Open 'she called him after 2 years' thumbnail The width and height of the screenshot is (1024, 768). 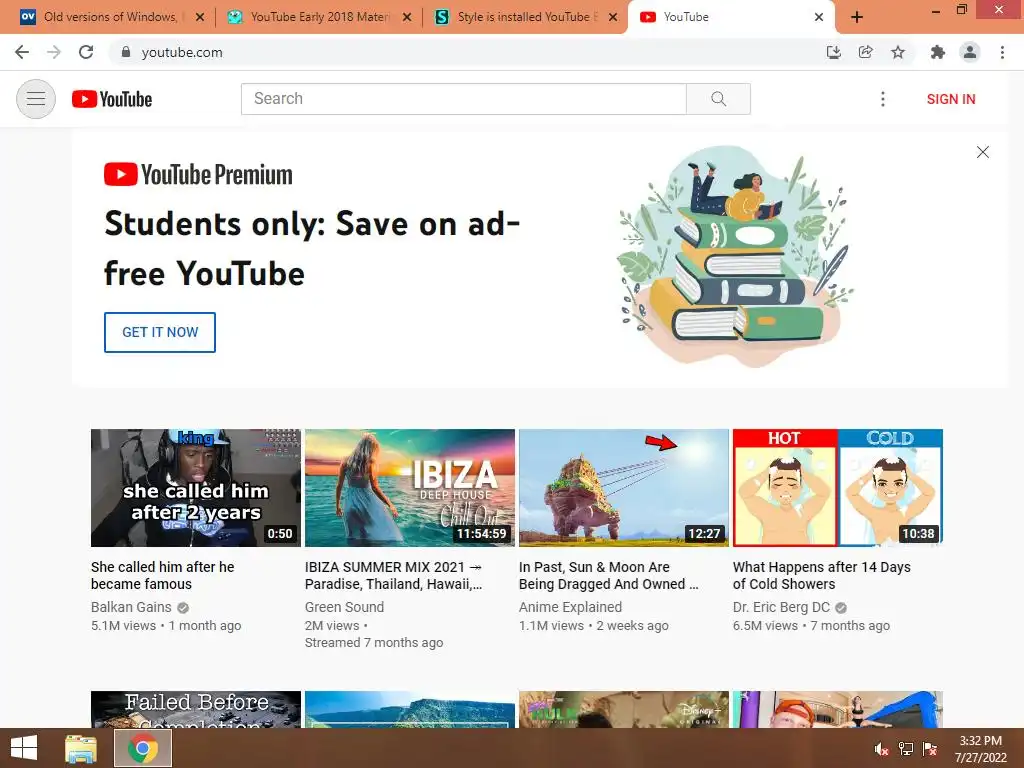(x=196, y=488)
